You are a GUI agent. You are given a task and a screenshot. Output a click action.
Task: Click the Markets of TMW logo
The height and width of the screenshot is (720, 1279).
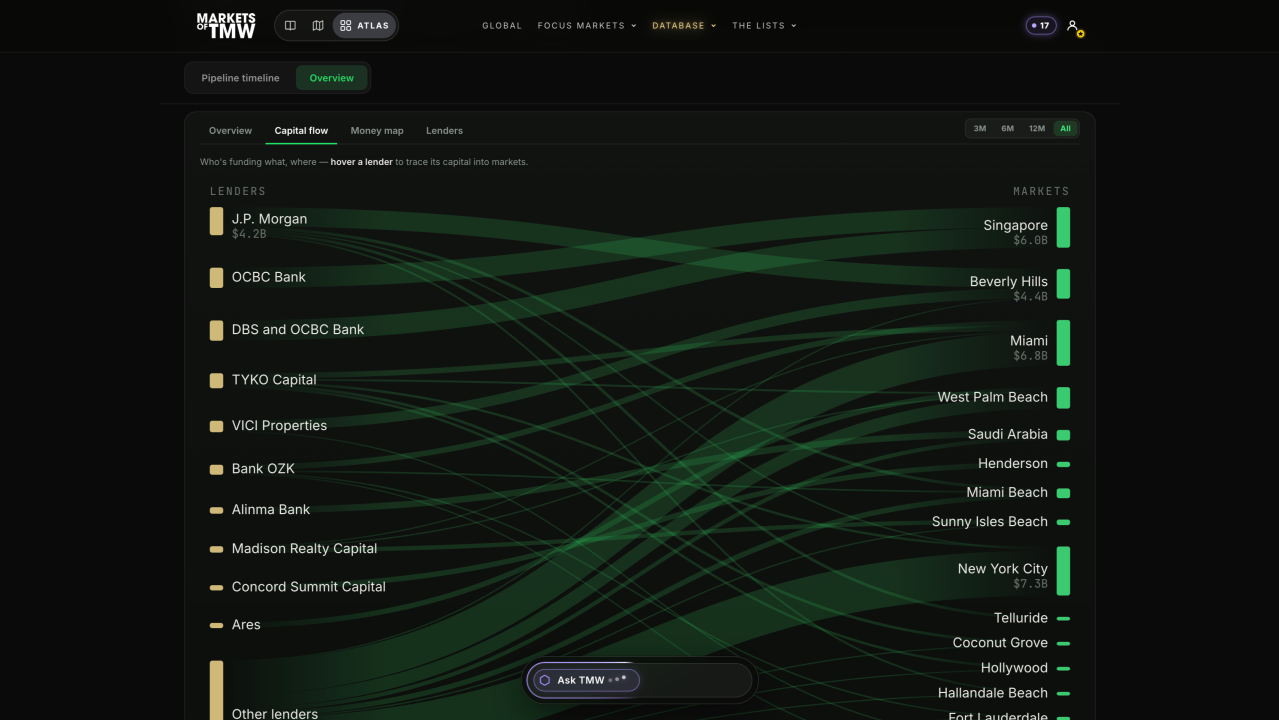point(225,26)
